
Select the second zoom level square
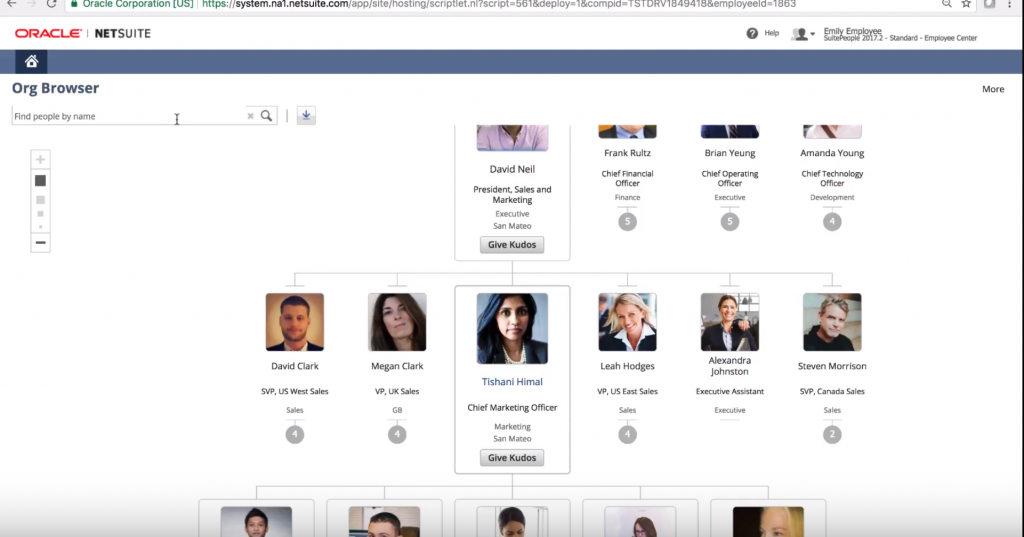pyautogui.click(x=40, y=200)
